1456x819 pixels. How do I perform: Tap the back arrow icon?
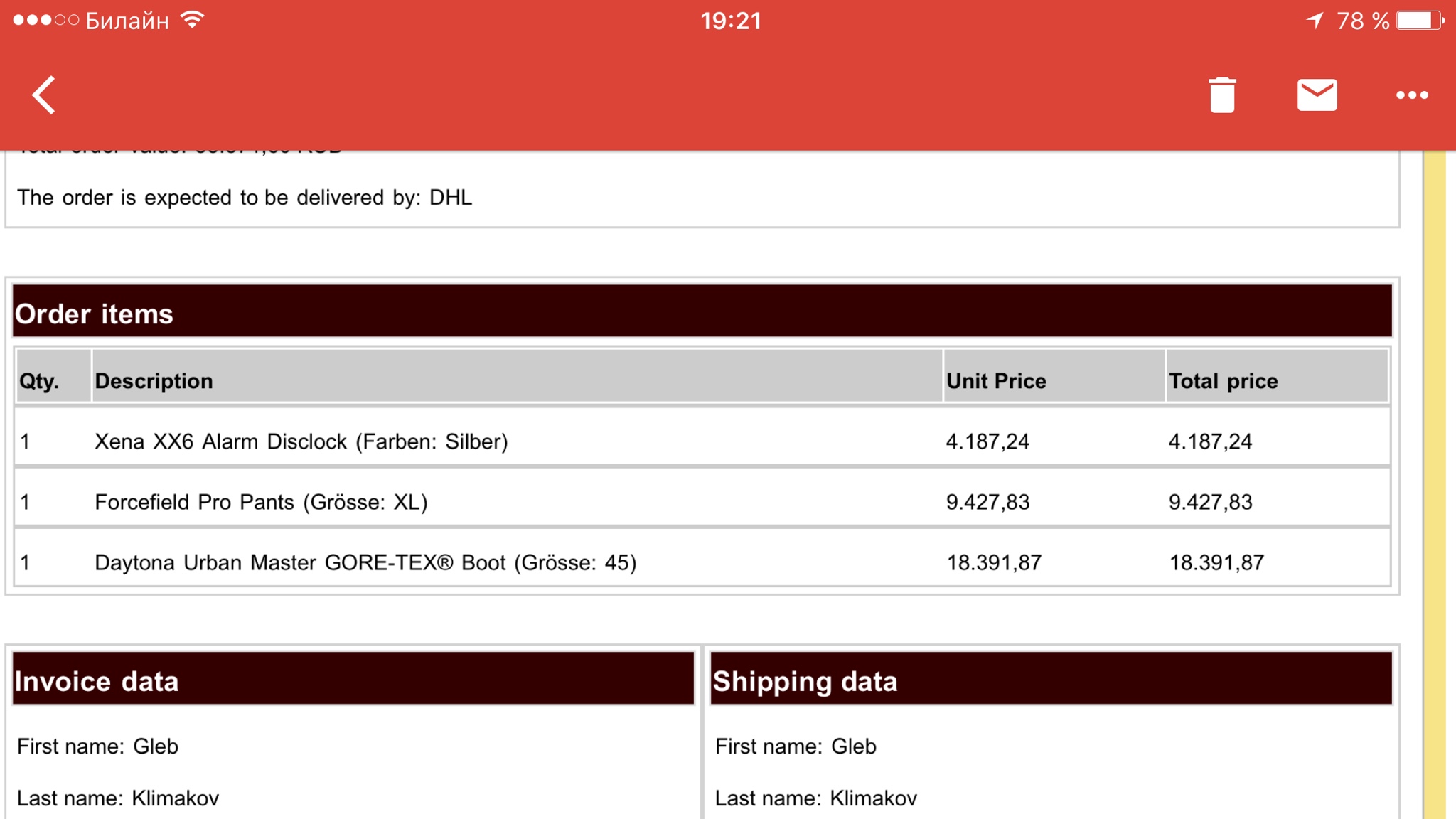pos(44,95)
